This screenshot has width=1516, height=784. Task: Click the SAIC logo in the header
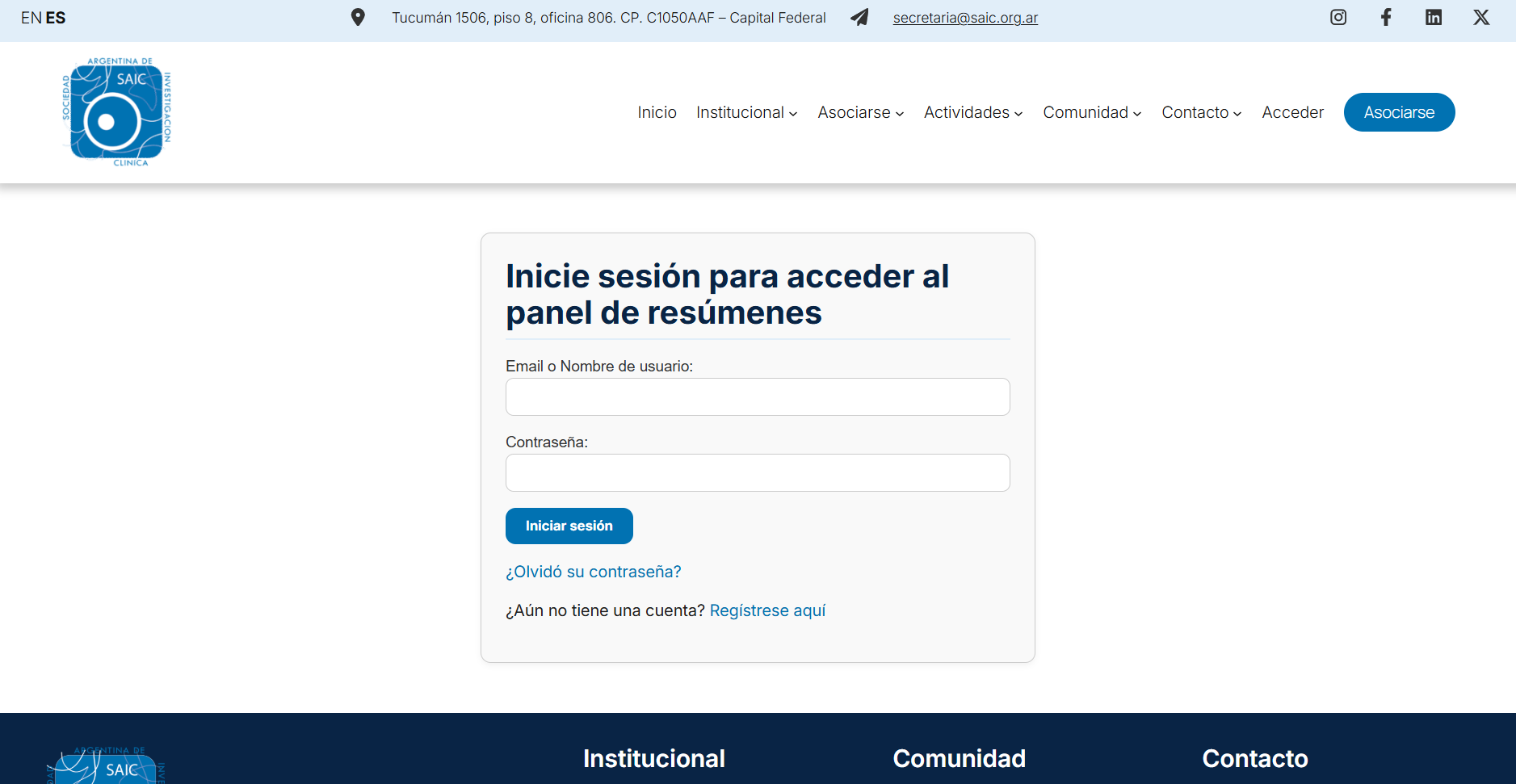coord(117,112)
